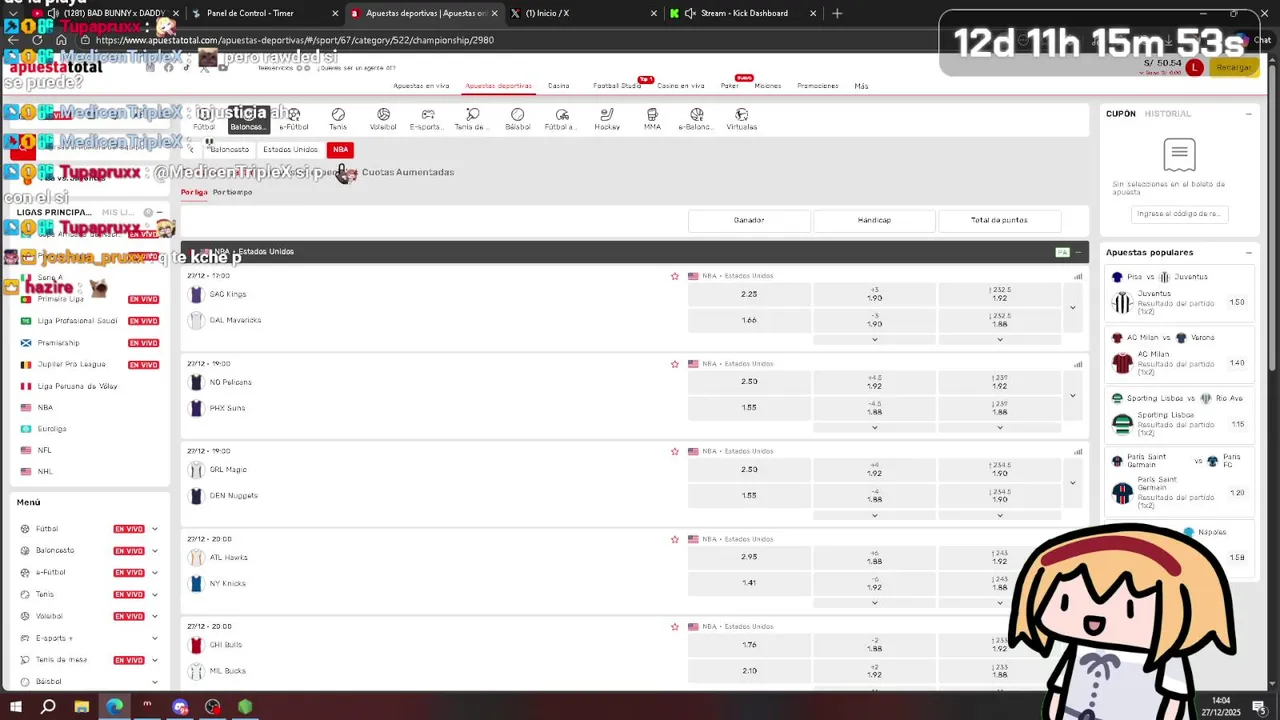Click the bet code input field
The image size is (1280, 720).
[1180, 214]
